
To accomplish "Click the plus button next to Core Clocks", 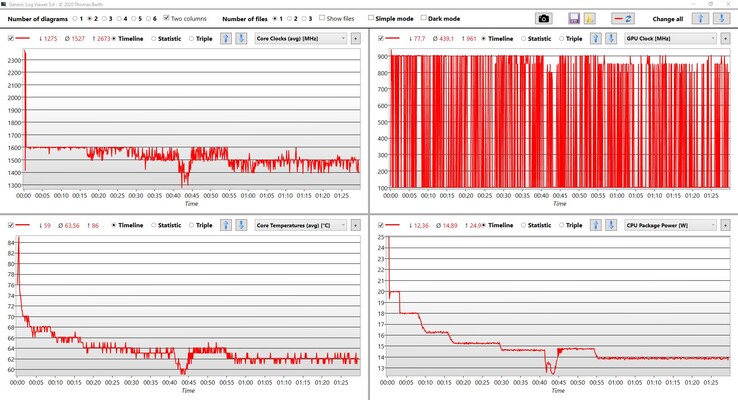I will (x=355, y=38).
